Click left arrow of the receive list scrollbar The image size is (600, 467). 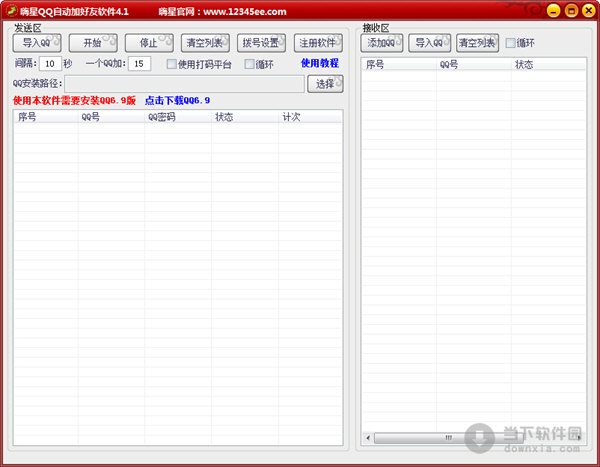[368, 438]
